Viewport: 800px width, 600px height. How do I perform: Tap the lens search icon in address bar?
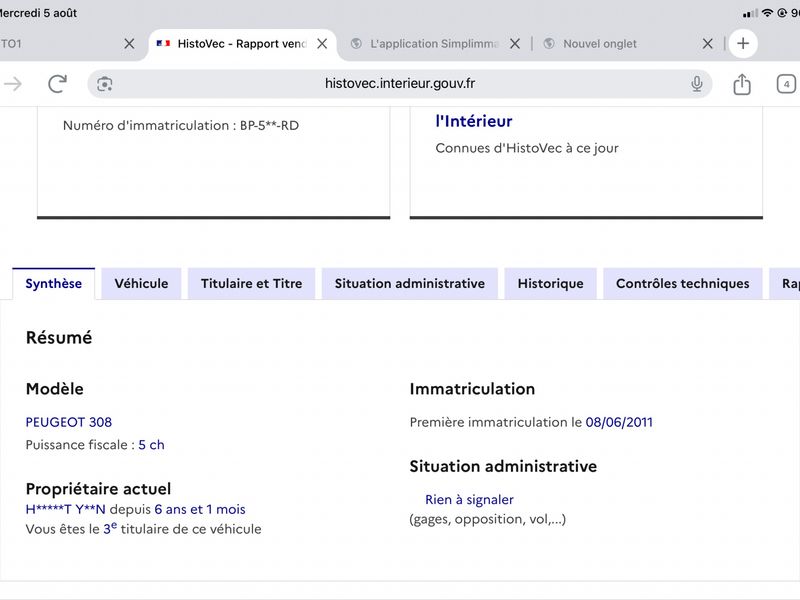coord(105,84)
